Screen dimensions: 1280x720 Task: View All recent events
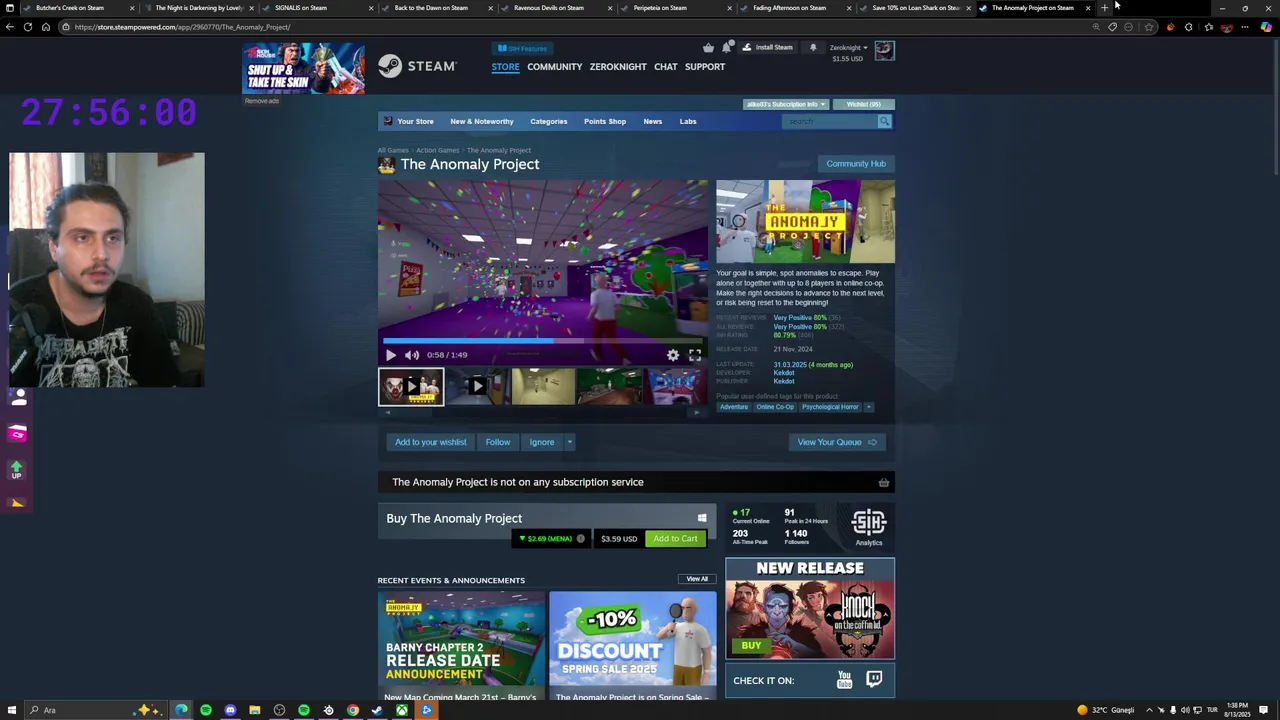coord(697,579)
